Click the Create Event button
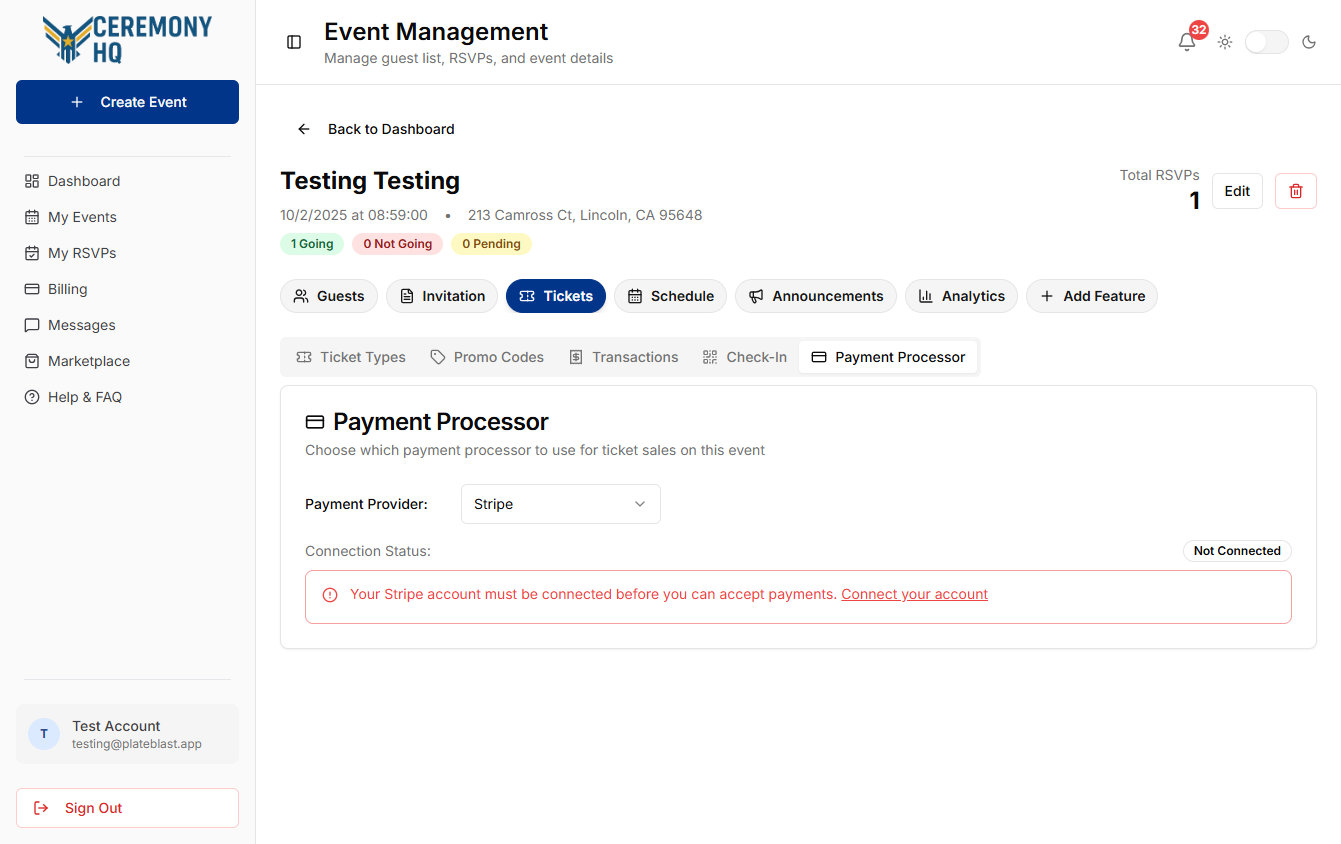The height and width of the screenshot is (844, 1341). [x=127, y=102]
